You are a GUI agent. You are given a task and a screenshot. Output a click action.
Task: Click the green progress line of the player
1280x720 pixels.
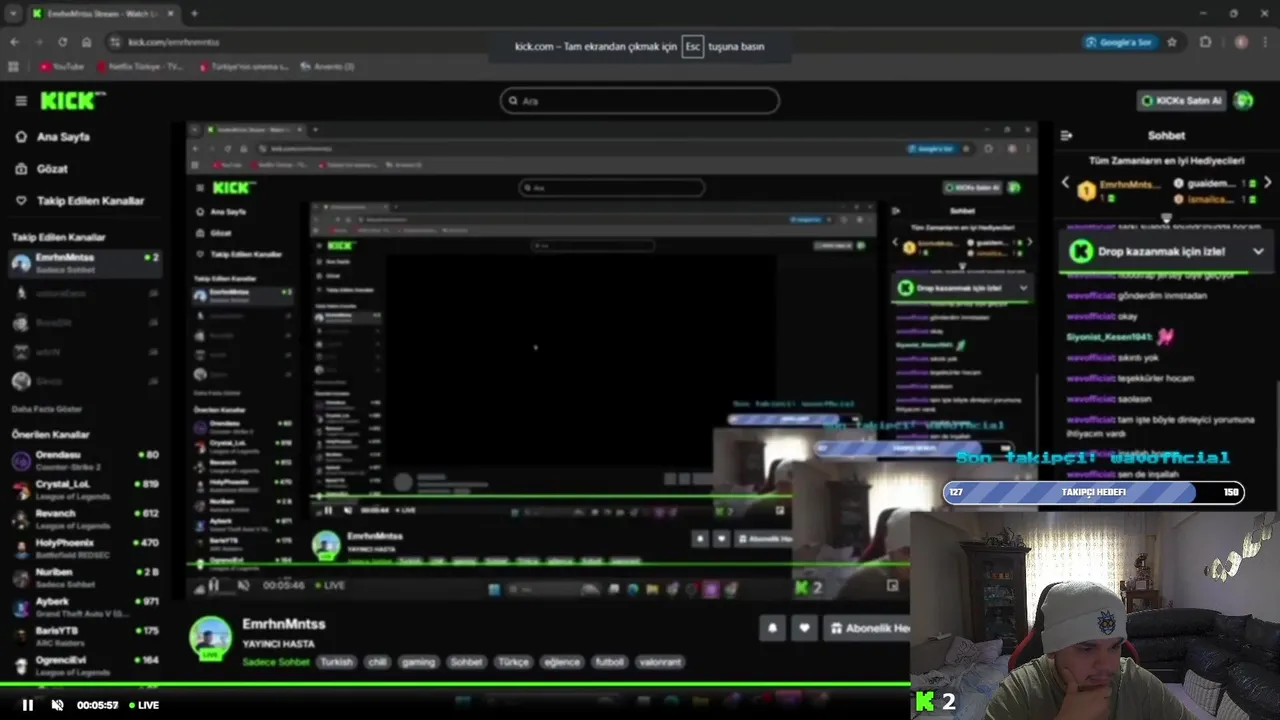tap(455, 685)
